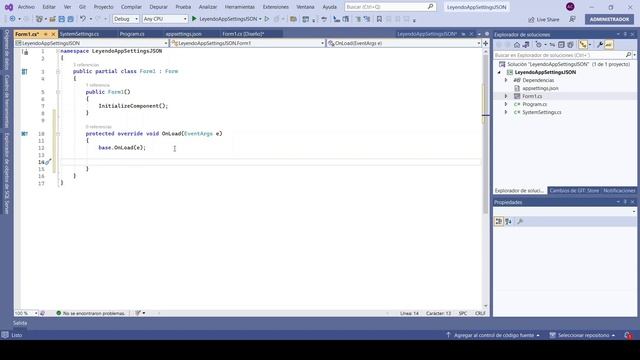Open the Any CPU platform dropdown
The image size is (640, 360).
tap(165, 19)
